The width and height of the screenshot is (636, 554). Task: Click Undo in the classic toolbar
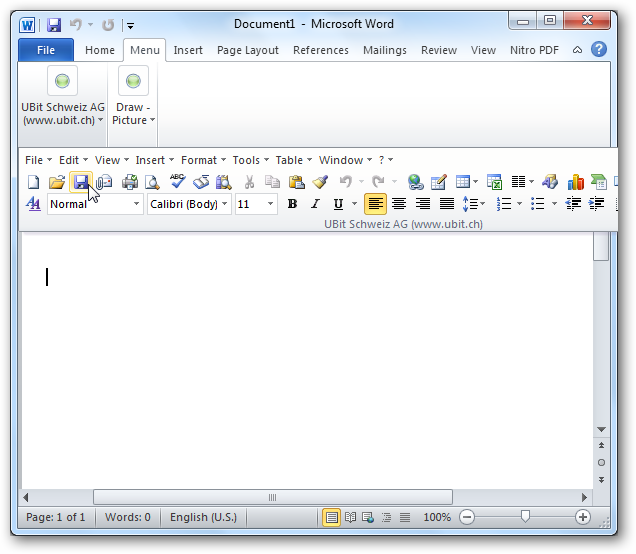(x=346, y=181)
